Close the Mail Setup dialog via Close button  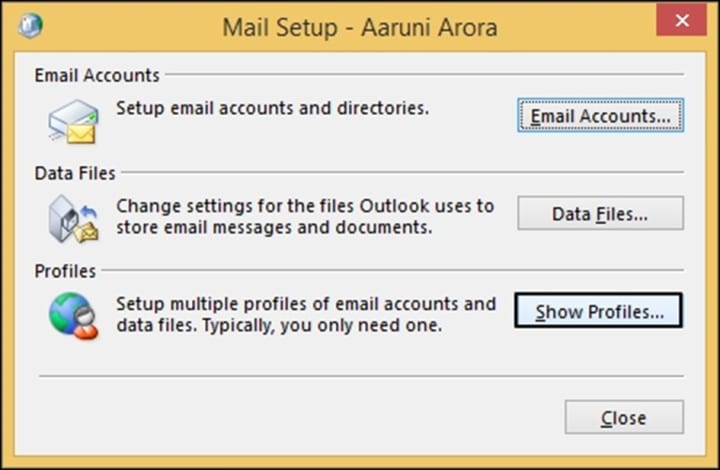tap(624, 417)
